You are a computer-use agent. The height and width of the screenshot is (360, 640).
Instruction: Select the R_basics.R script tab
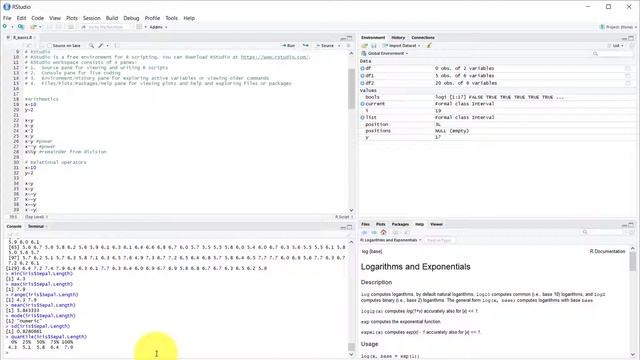[x=22, y=38]
